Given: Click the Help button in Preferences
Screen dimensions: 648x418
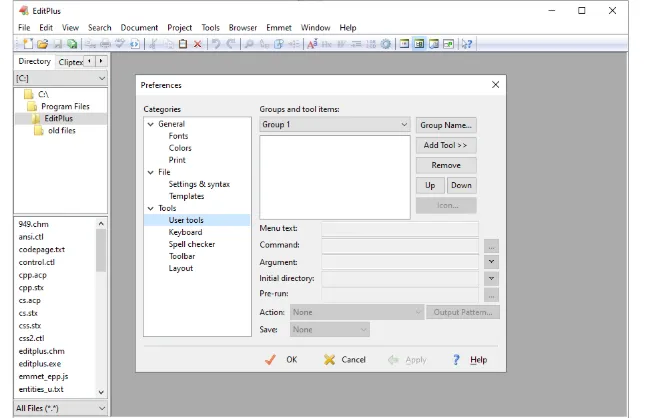Looking at the screenshot, I should point(470,360).
